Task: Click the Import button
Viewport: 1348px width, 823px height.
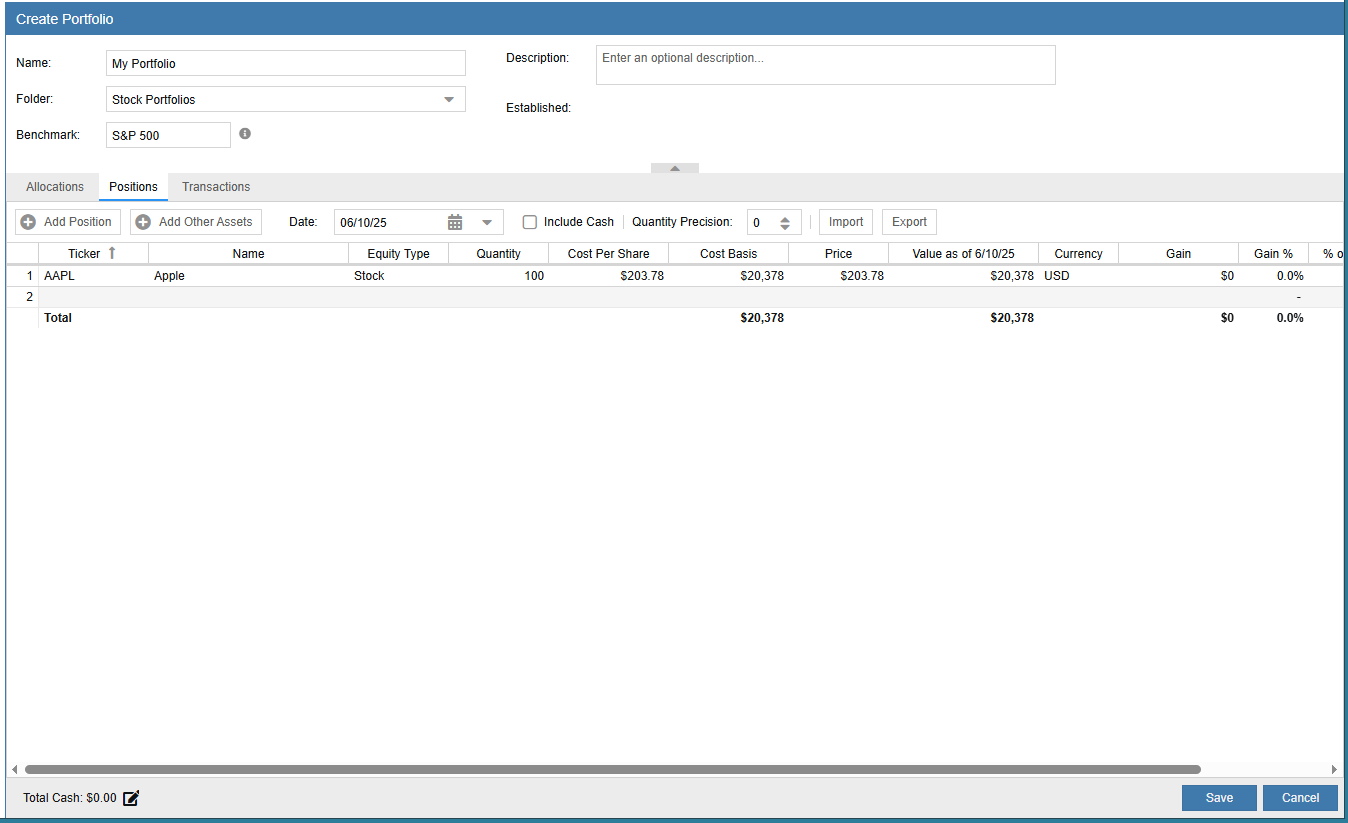Action: (x=846, y=222)
